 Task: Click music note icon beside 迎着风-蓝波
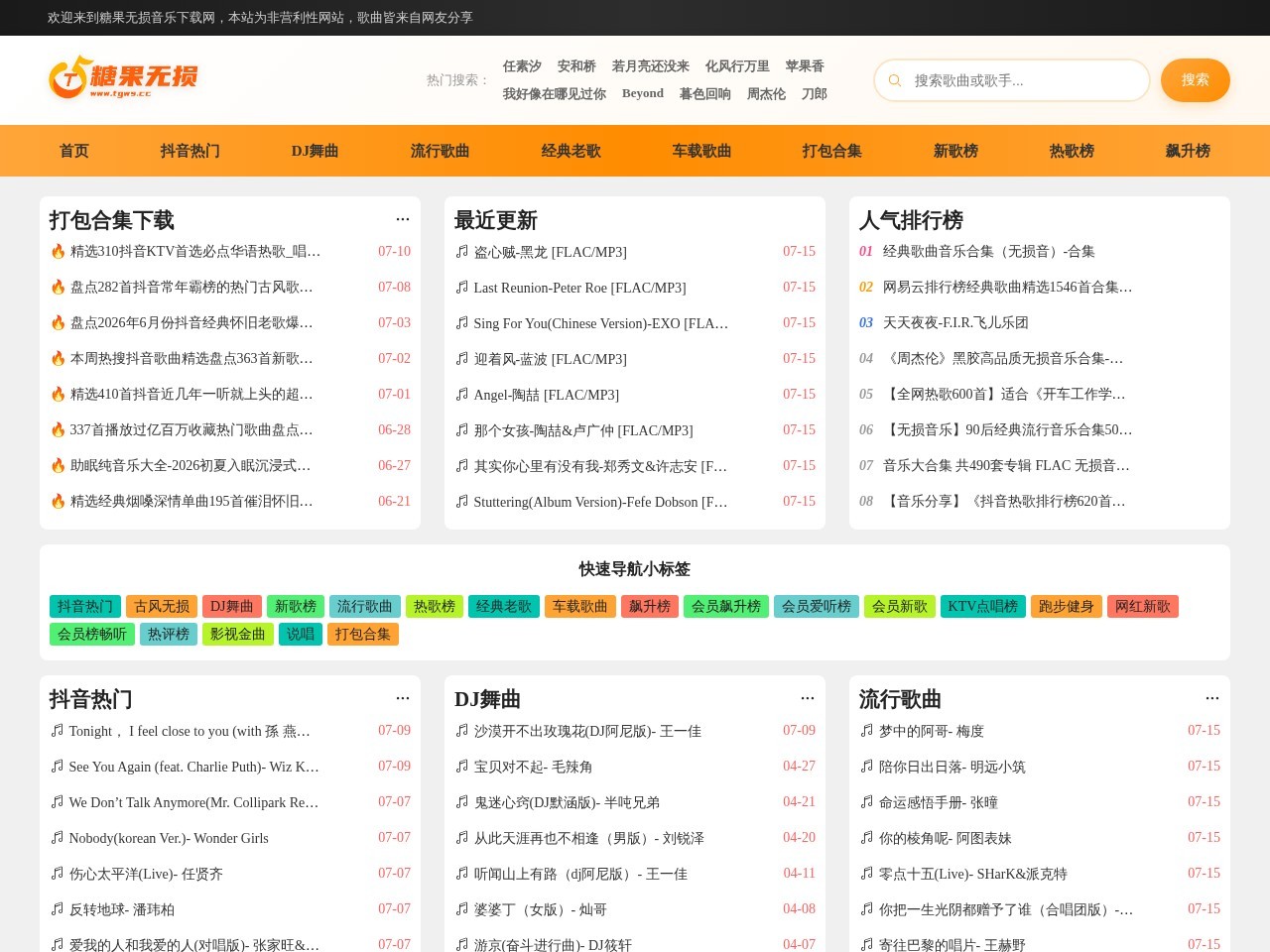coord(461,359)
